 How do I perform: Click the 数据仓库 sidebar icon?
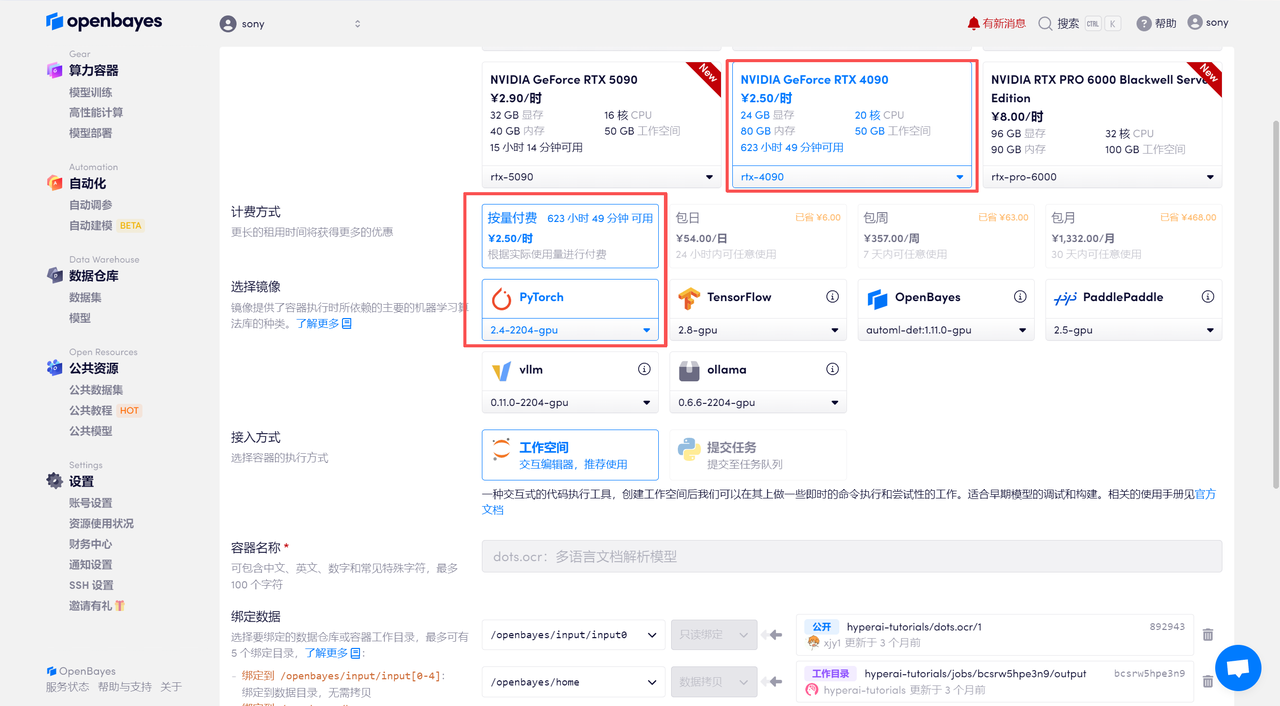[x=54, y=275]
